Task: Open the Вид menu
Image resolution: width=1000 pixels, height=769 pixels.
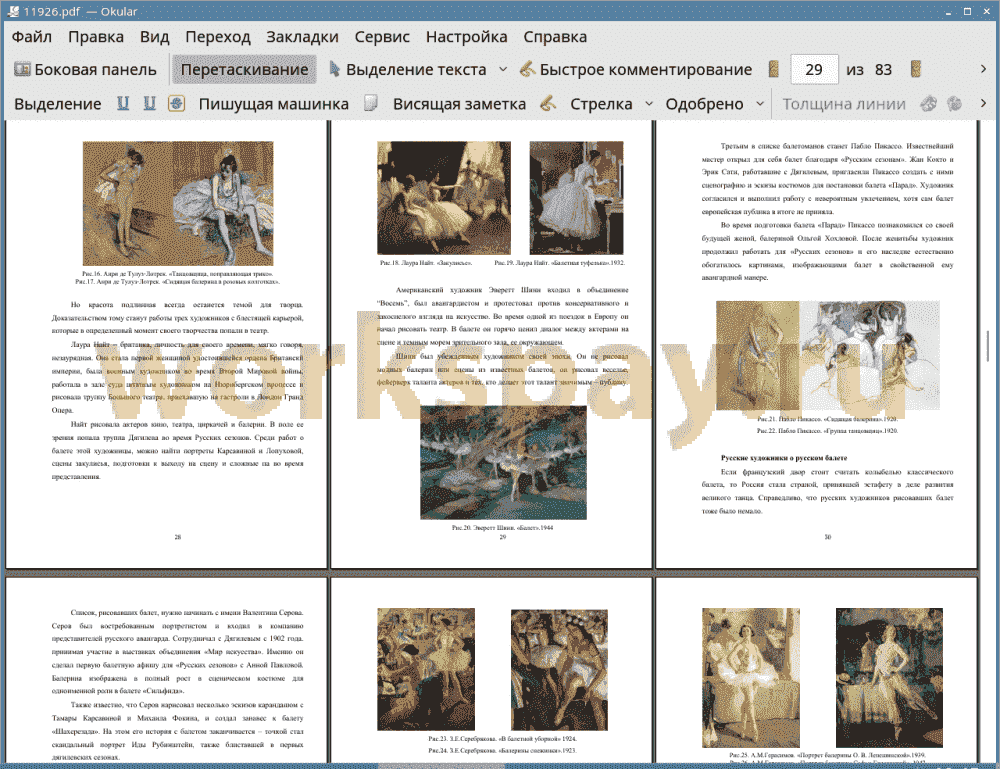Action: [154, 37]
